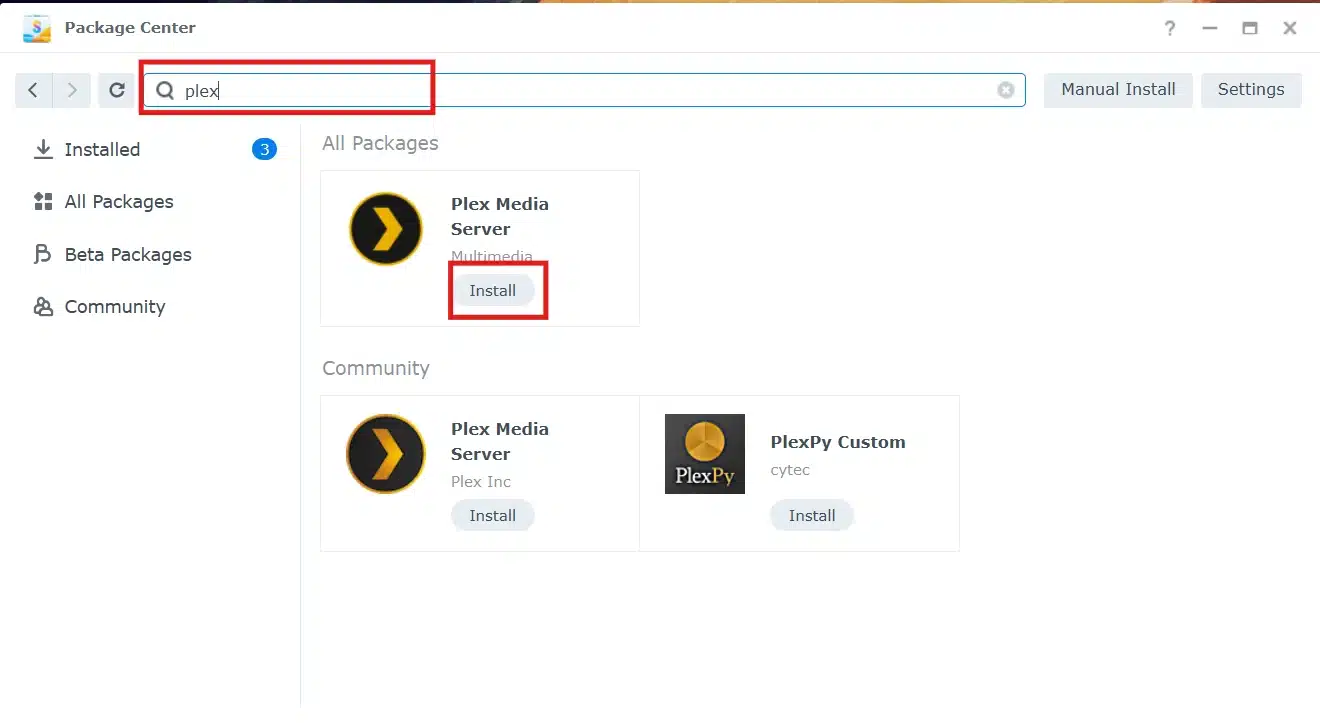Switch to the Beta Packages section
Viewport: 1320px width, 723px height.
click(128, 254)
